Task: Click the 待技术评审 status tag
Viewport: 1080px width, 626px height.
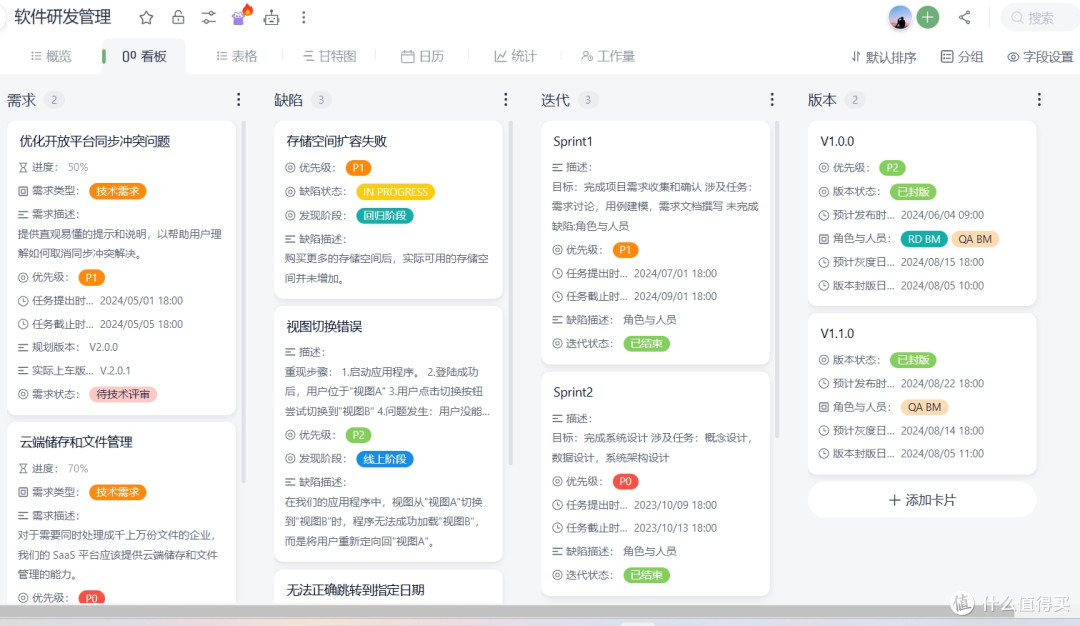Action: pos(123,395)
